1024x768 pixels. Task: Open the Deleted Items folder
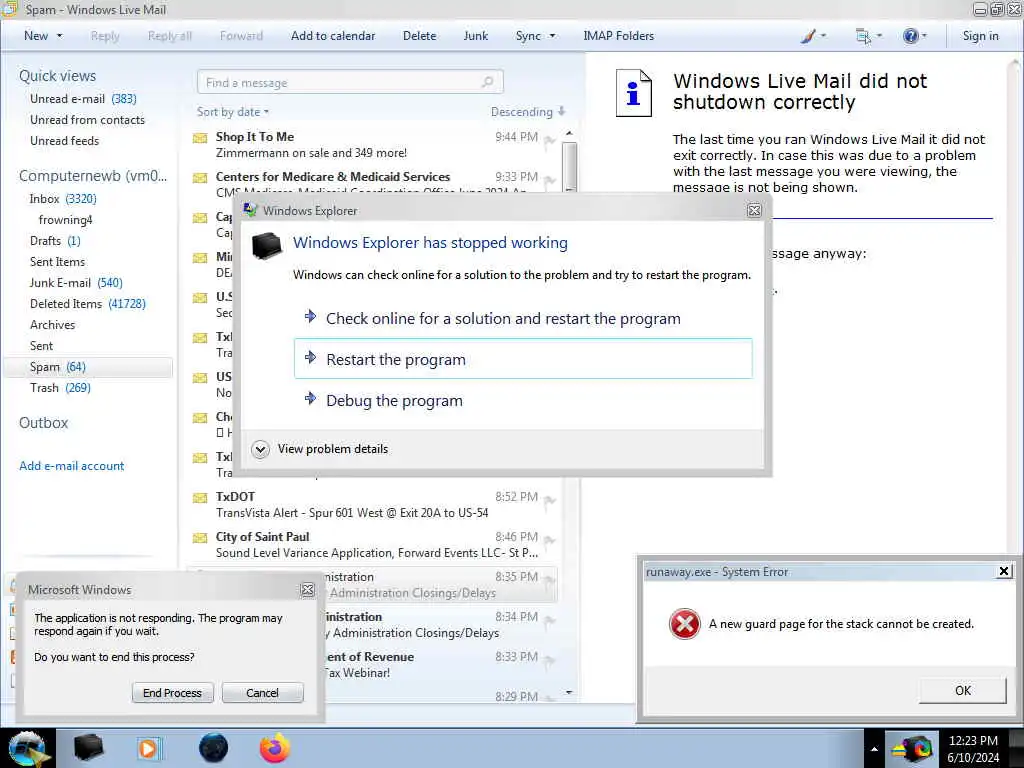(88, 304)
